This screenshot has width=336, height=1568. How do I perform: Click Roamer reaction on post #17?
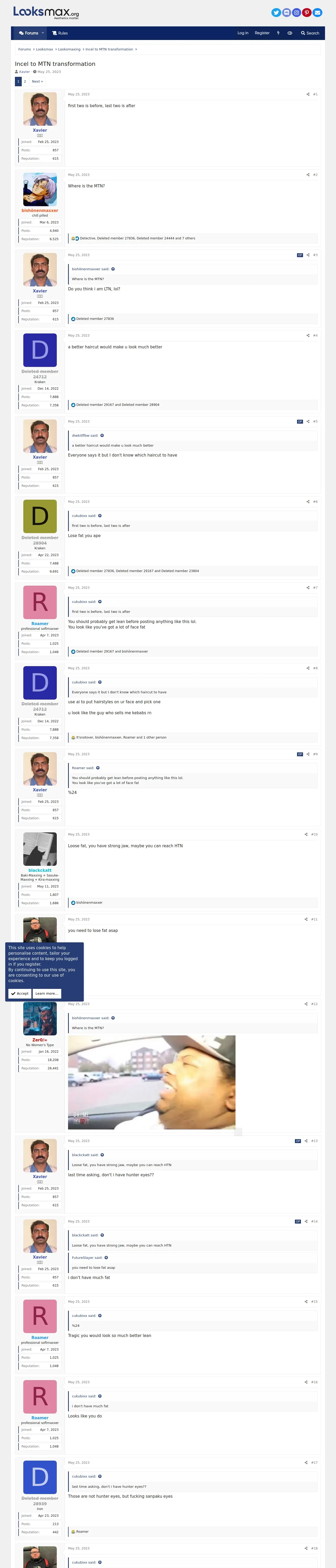coord(82,1531)
